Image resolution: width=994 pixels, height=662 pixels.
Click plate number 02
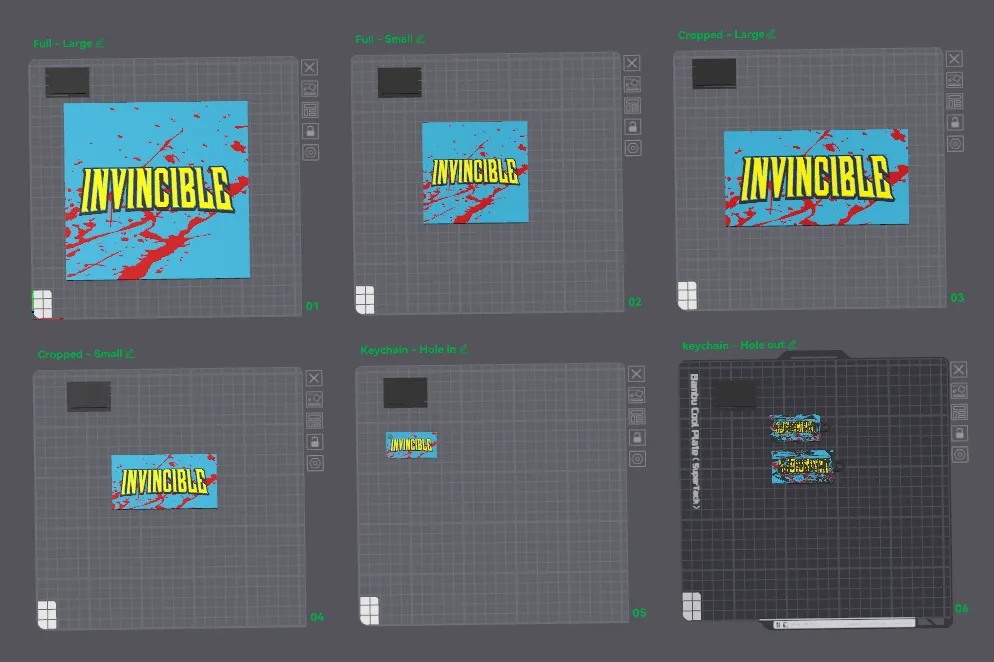[635, 302]
